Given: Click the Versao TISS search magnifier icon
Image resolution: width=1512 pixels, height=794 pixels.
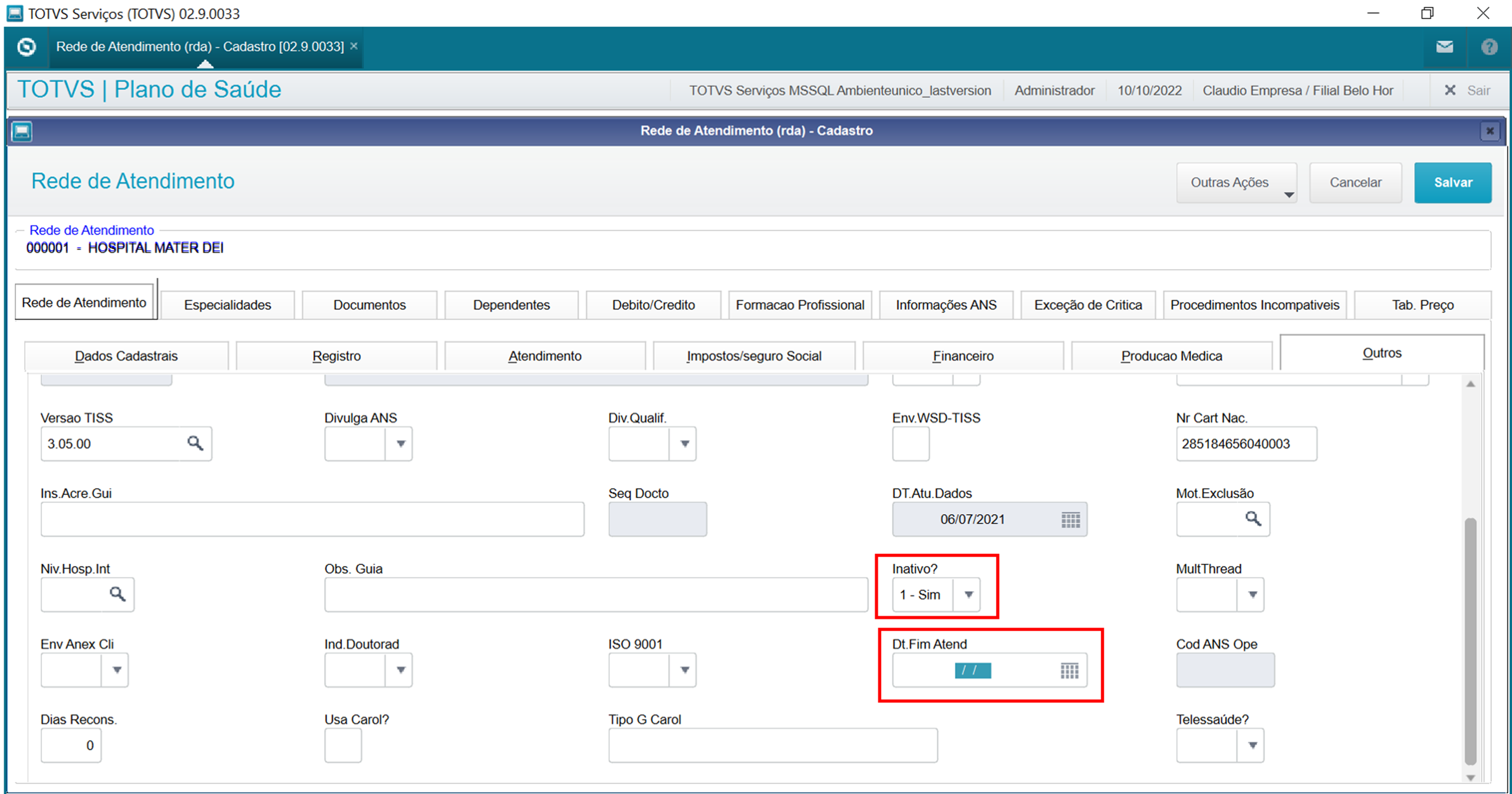Looking at the screenshot, I should [x=195, y=444].
